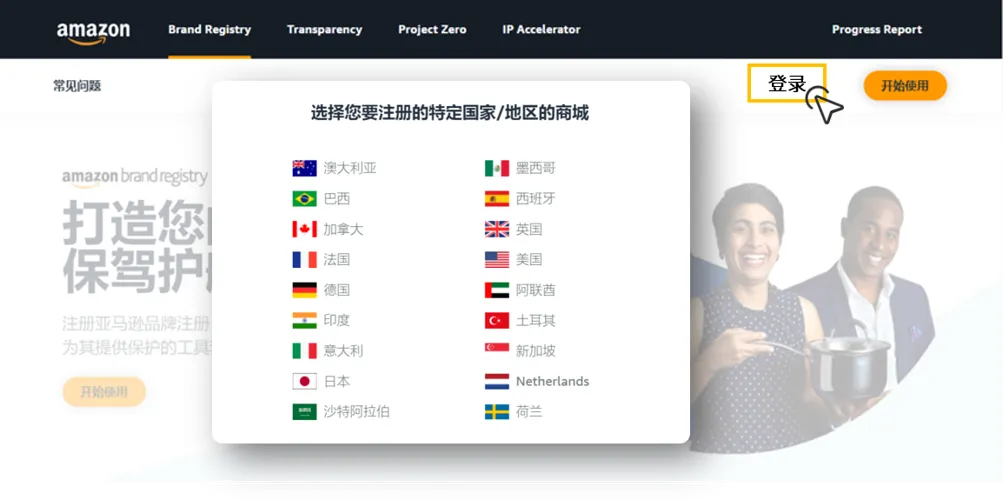Click the India flag icon
This screenshot has height=500, width=1003.
coord(304,320)
